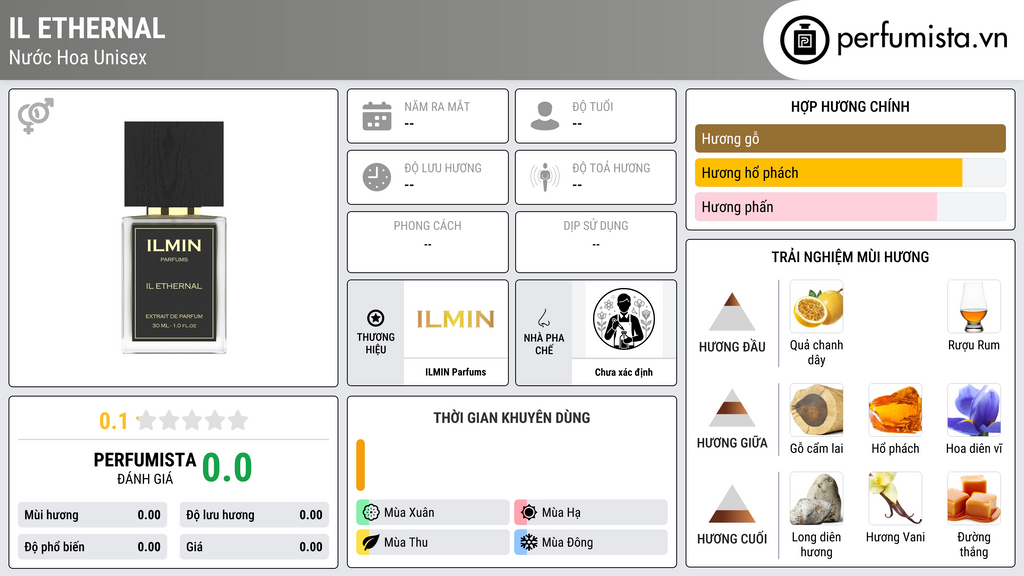Click the unisex gender symbol icon
The height and width of the screenshot is (576, 1024).
(36, 116)
